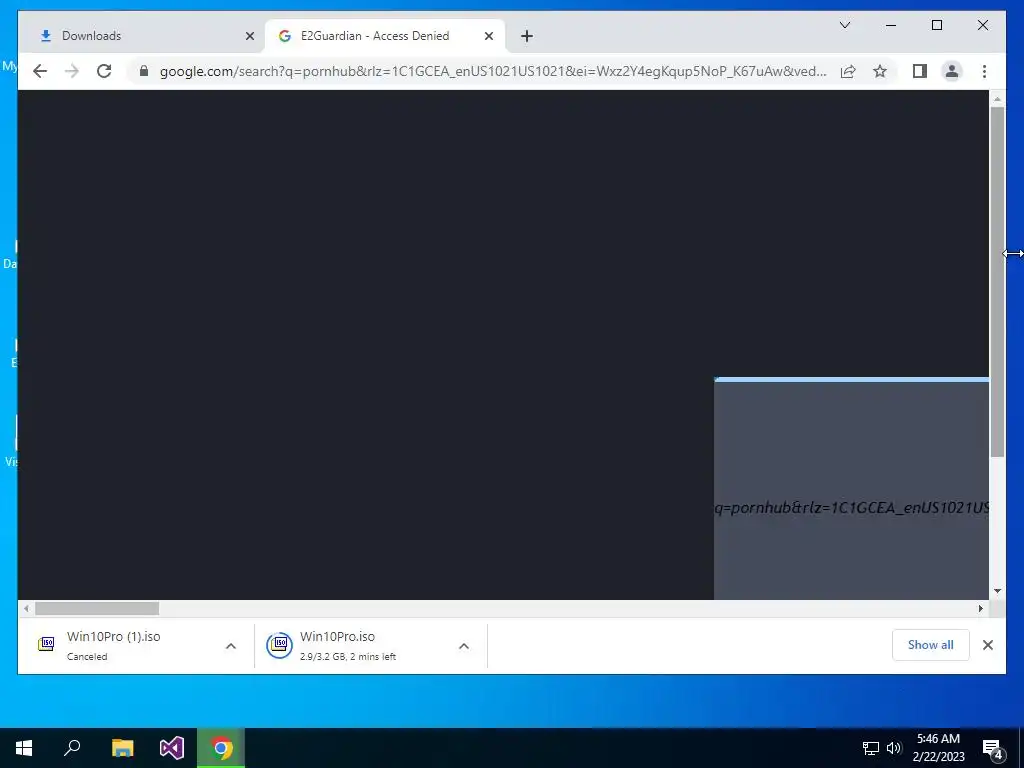Click scroll up arrow of page

[x=997, y=99]
